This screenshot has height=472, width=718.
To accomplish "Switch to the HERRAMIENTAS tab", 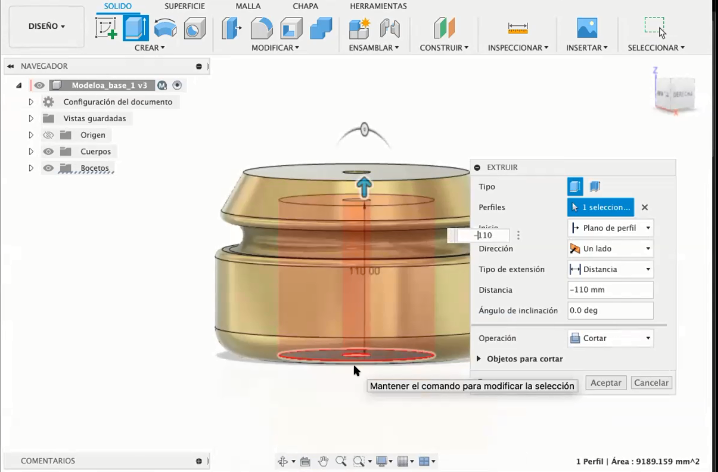I will (378, 6).
